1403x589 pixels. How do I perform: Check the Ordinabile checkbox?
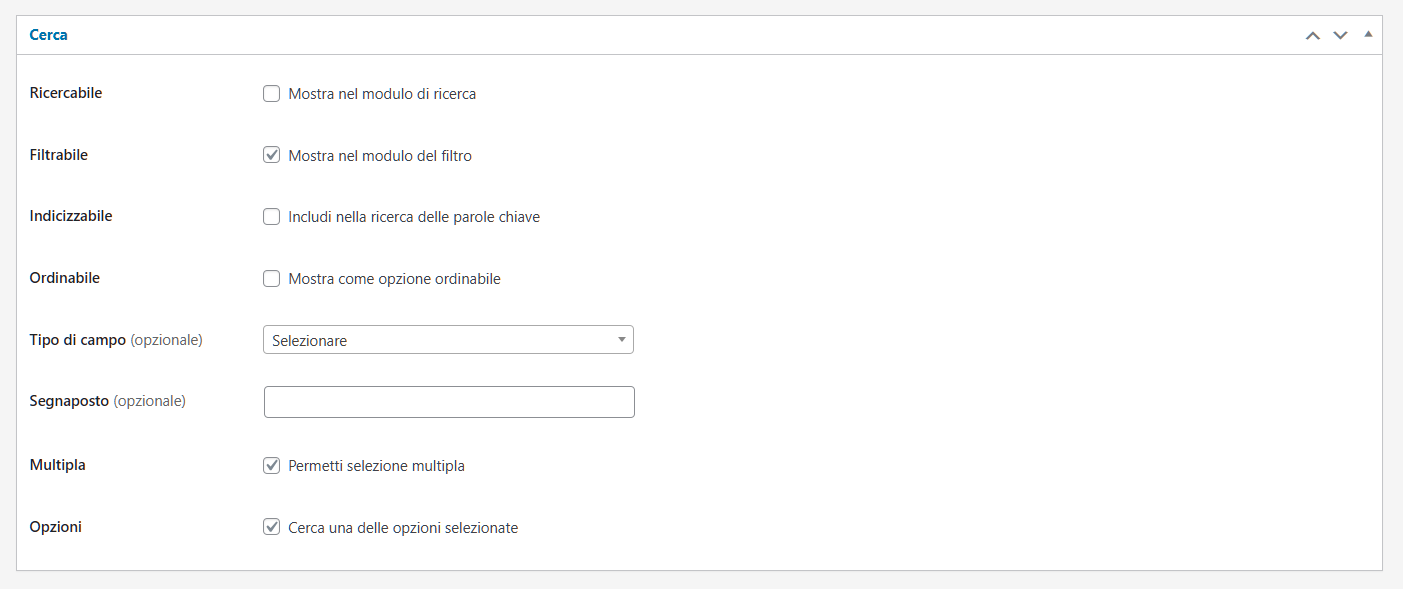[x=271, y=279]
